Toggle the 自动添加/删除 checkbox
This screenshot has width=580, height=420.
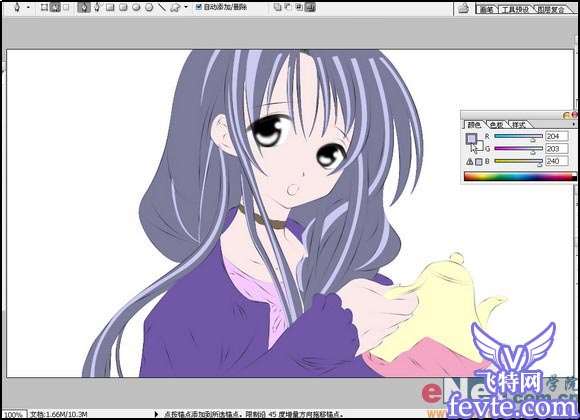[199, 7]
